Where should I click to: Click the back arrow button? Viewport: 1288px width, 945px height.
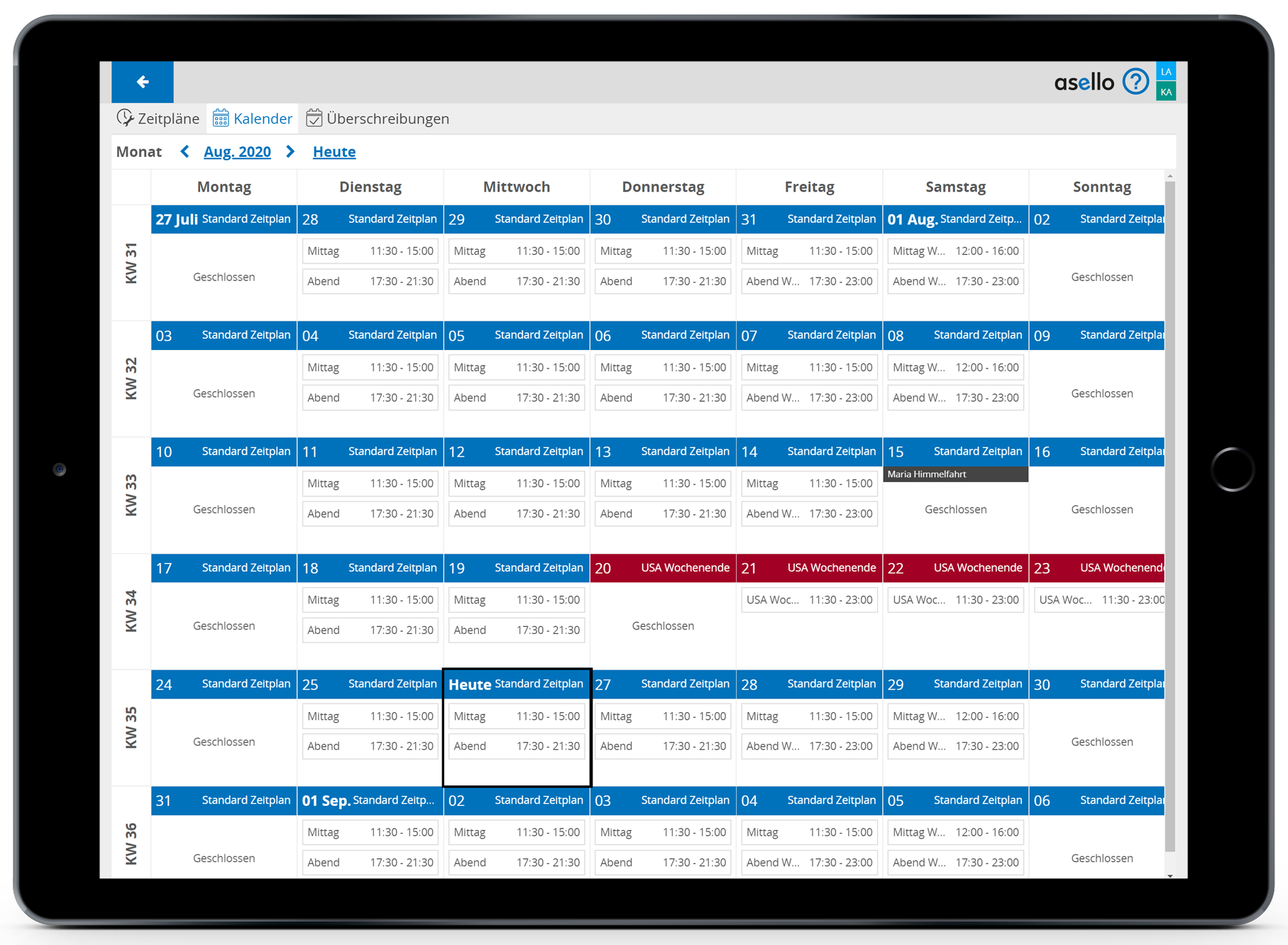[x=143, y=82]
